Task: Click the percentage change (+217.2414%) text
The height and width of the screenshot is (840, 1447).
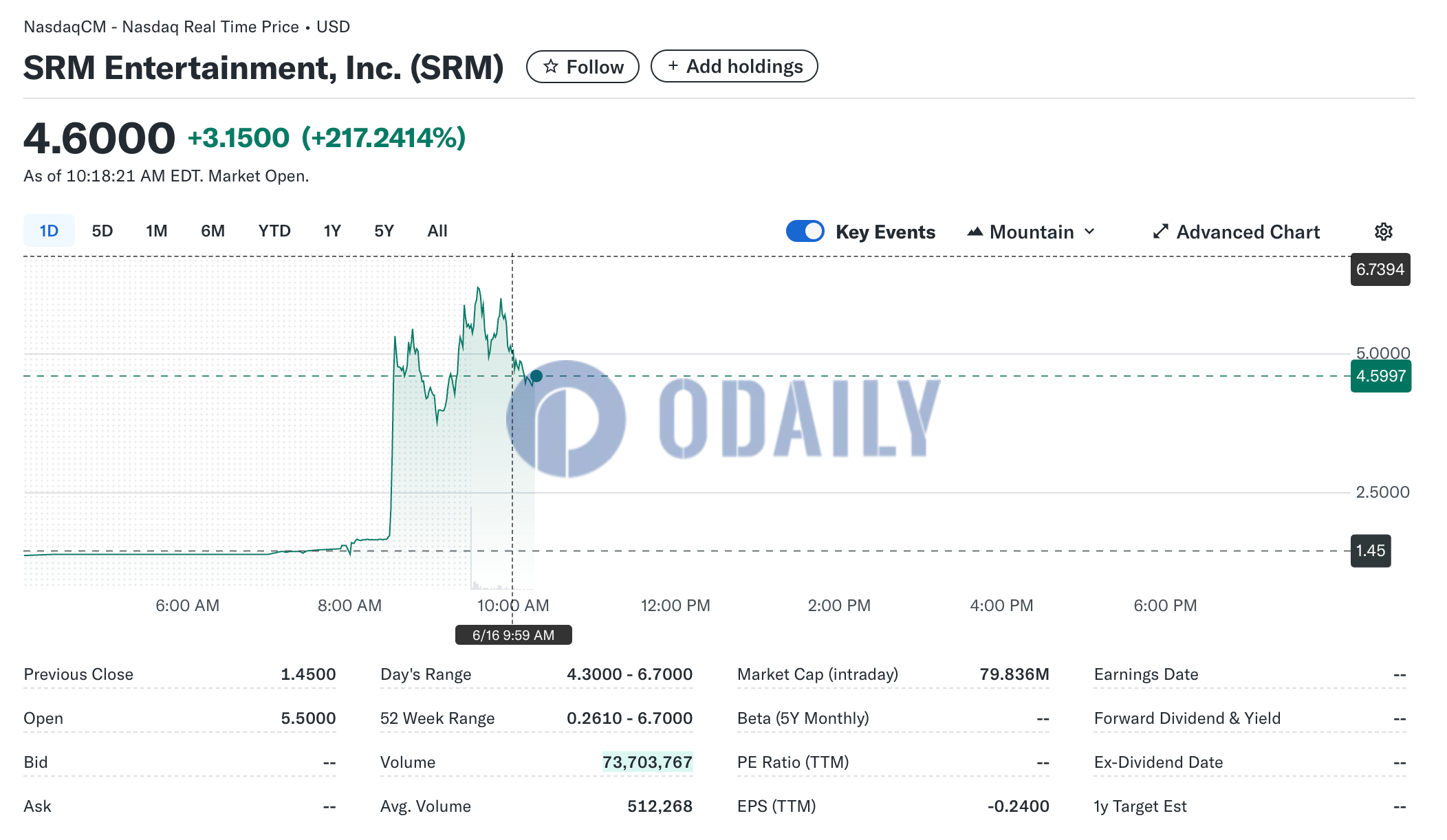Action: tap(384, 138)
